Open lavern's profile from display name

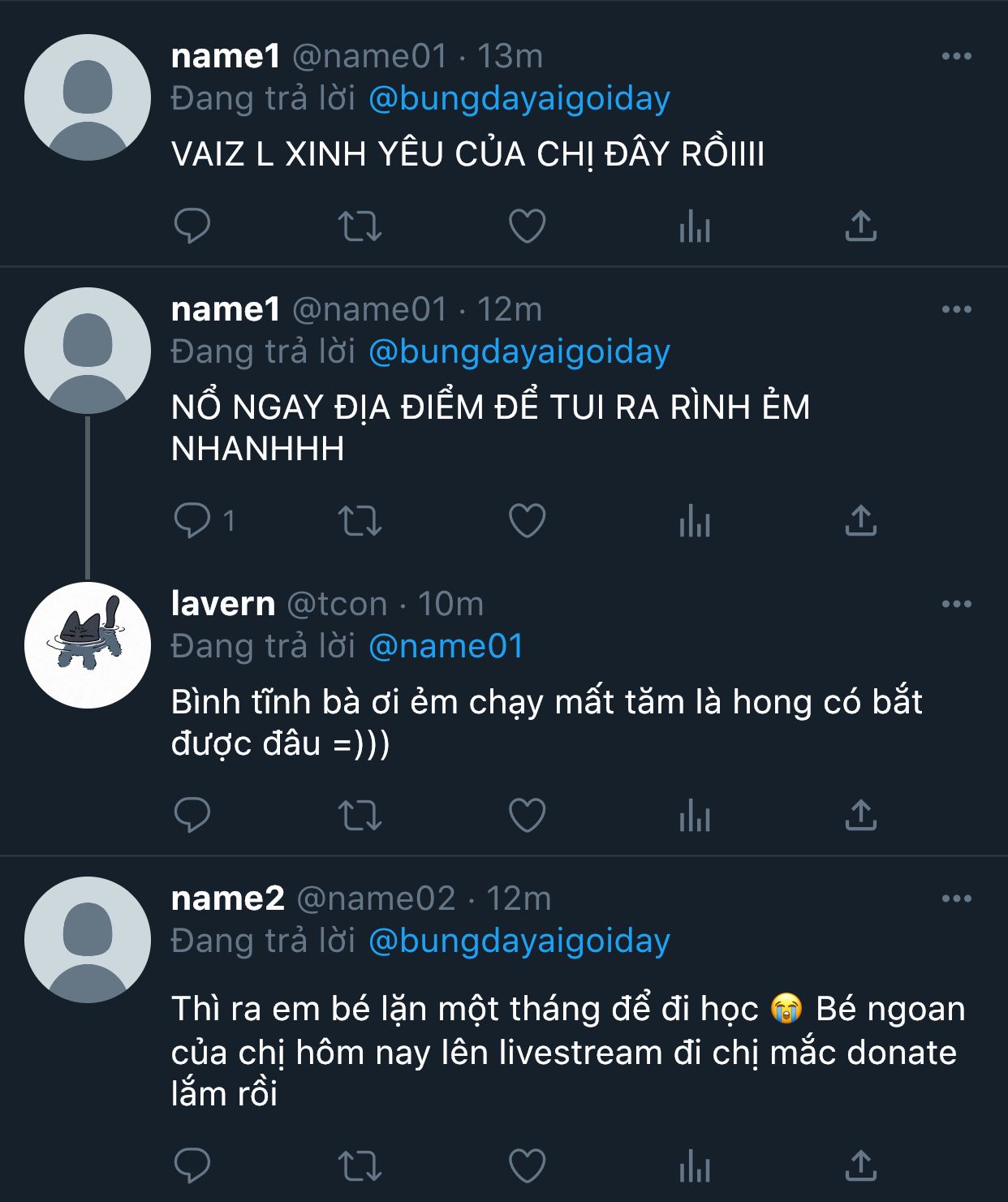pyautogui.click(x=223, y=604)
